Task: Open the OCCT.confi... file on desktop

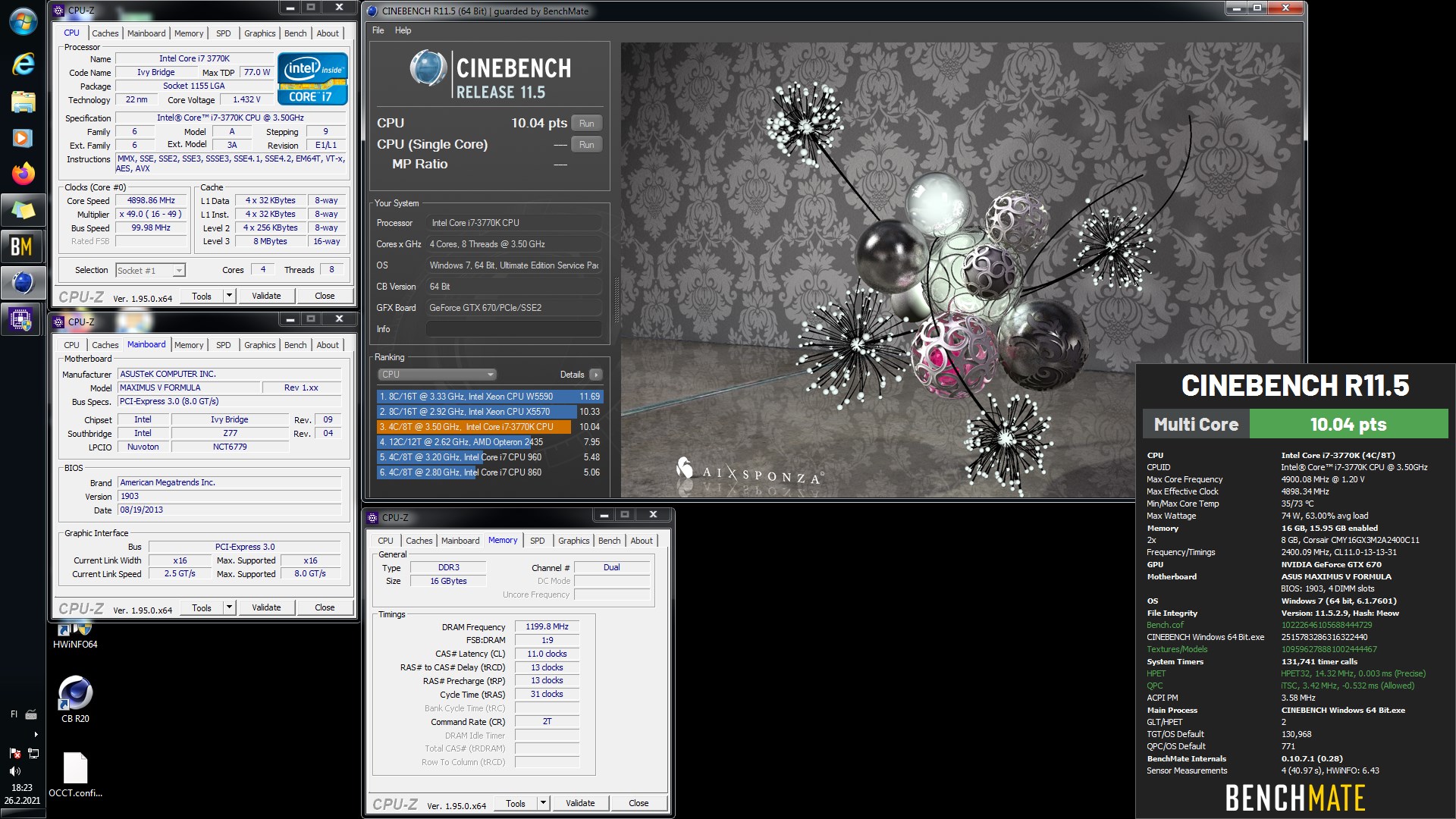Action: [x=75, y=775]
